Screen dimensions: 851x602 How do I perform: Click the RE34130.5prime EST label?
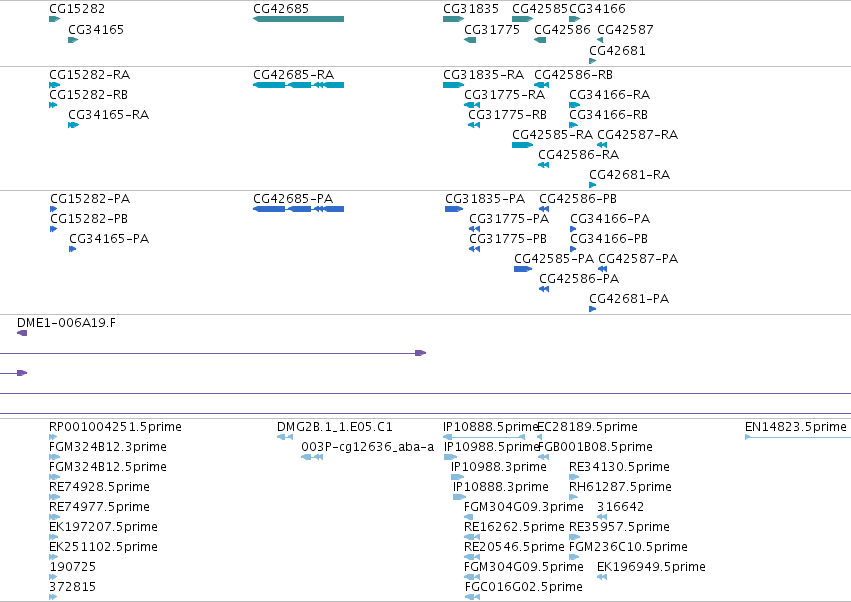click(619, 467)
